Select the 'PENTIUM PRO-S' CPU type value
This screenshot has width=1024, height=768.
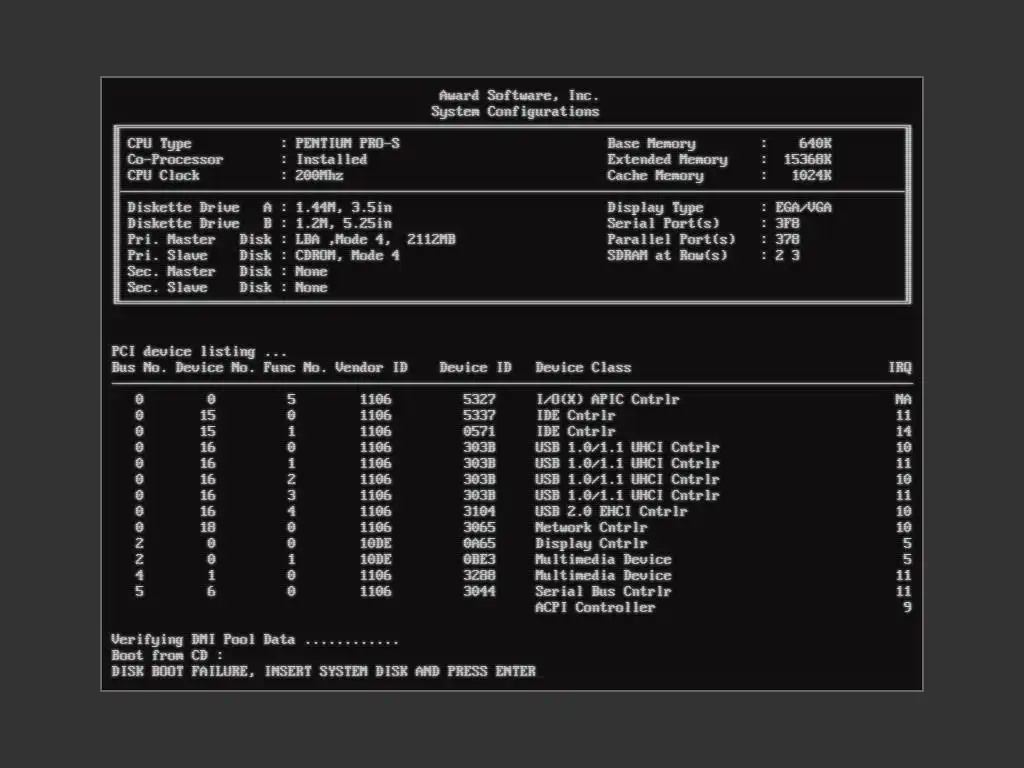[347, 143]
